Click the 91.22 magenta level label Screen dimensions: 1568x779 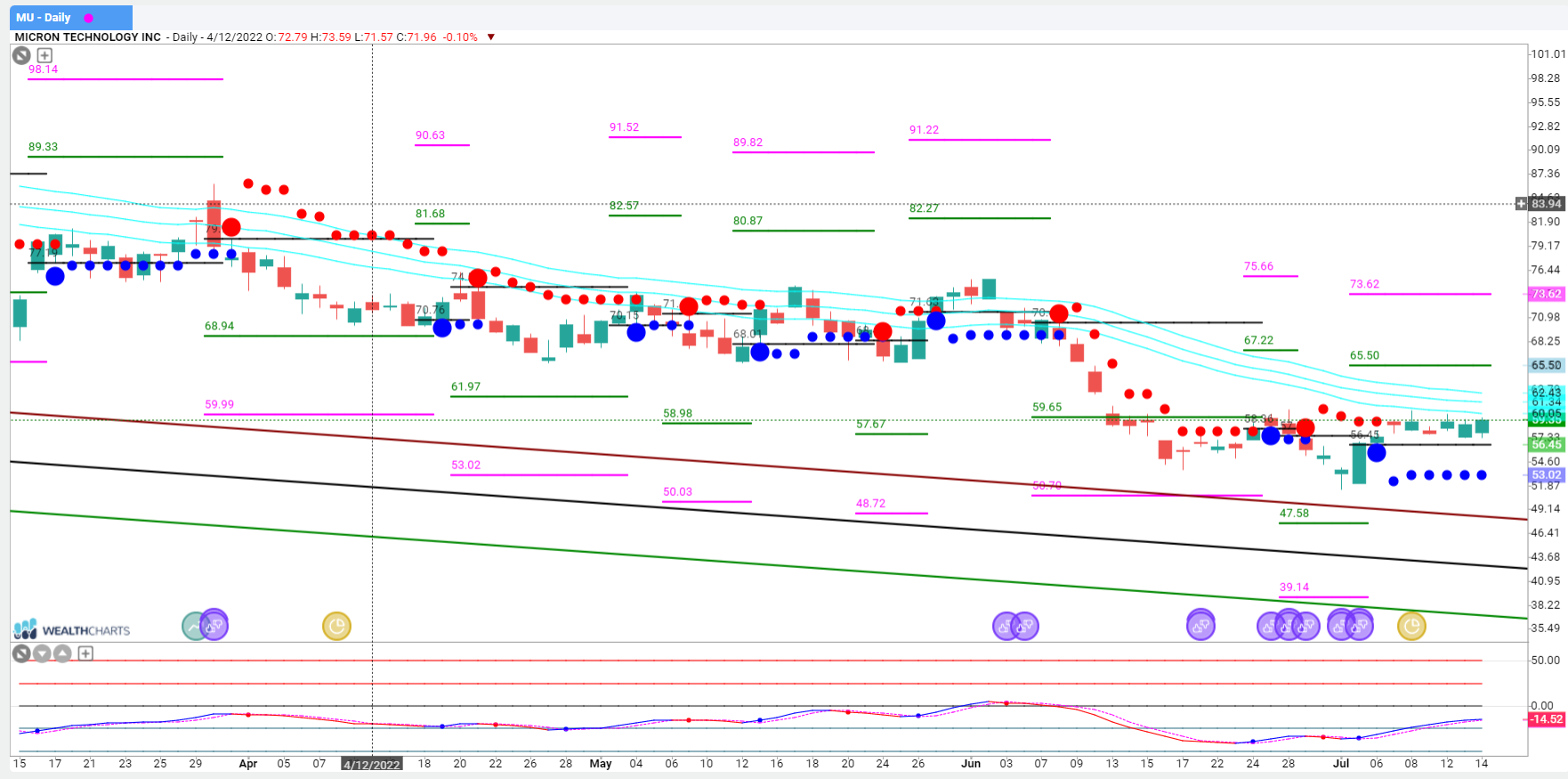tap(924, 130)
